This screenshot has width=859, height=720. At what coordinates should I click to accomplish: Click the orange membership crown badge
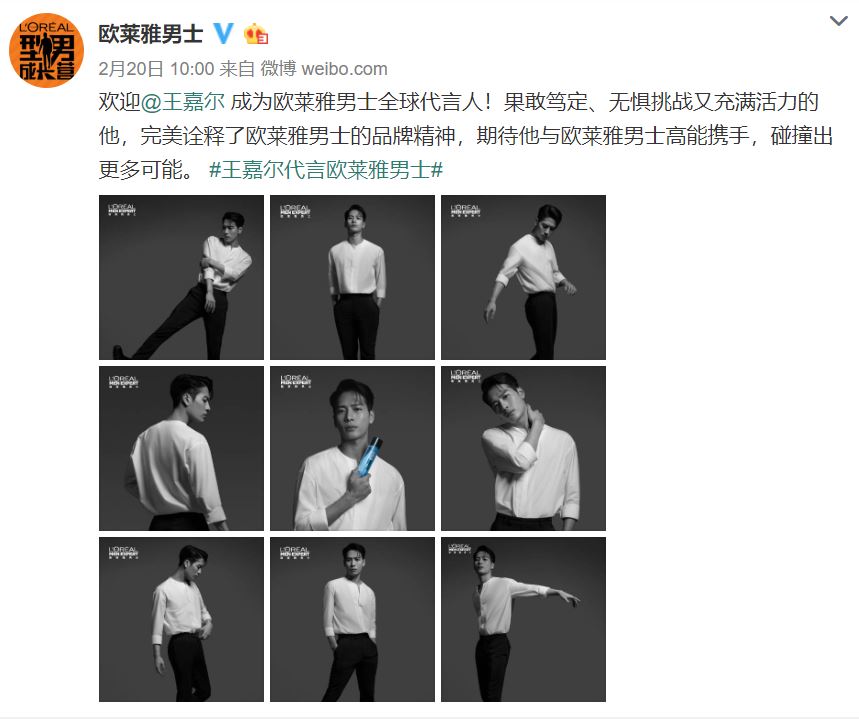pos(256,34)
